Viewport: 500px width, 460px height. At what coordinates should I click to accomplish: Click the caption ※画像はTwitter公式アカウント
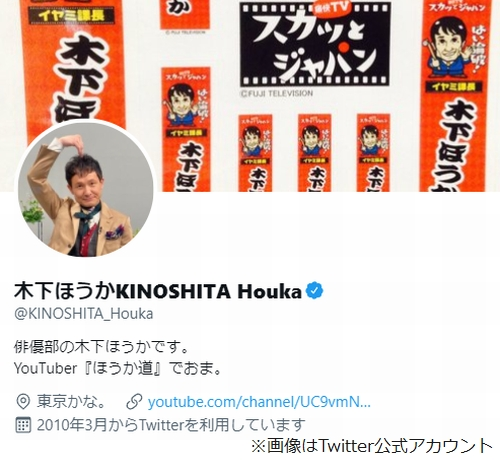point(372,446)
